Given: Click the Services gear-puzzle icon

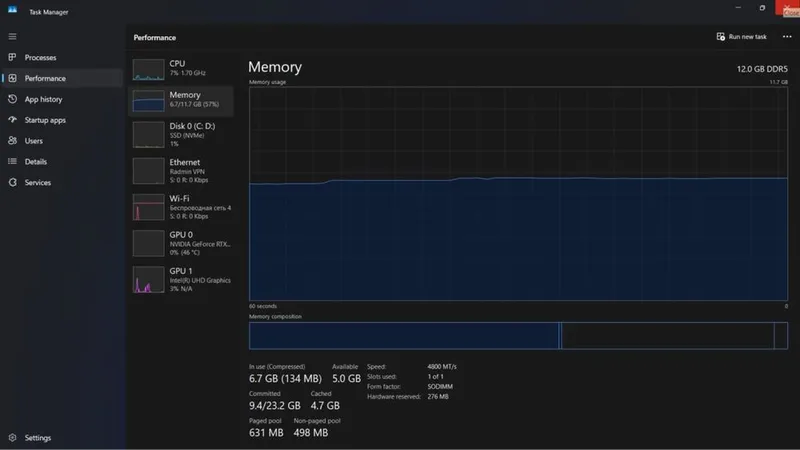Looking at the screenshot, I should (12, 182).
